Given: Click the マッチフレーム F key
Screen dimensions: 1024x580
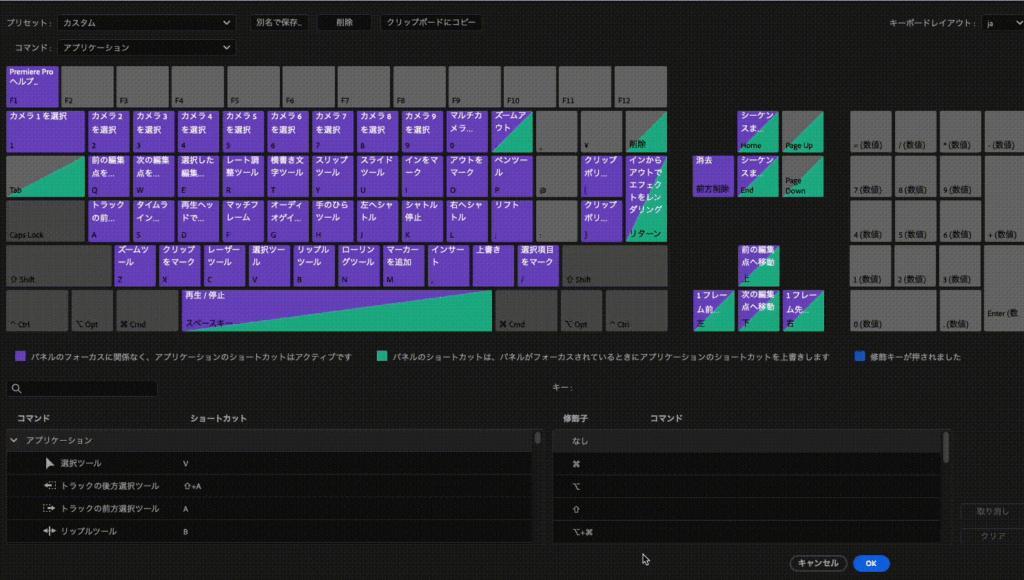Looking at the screenshot, I should 243,221.
